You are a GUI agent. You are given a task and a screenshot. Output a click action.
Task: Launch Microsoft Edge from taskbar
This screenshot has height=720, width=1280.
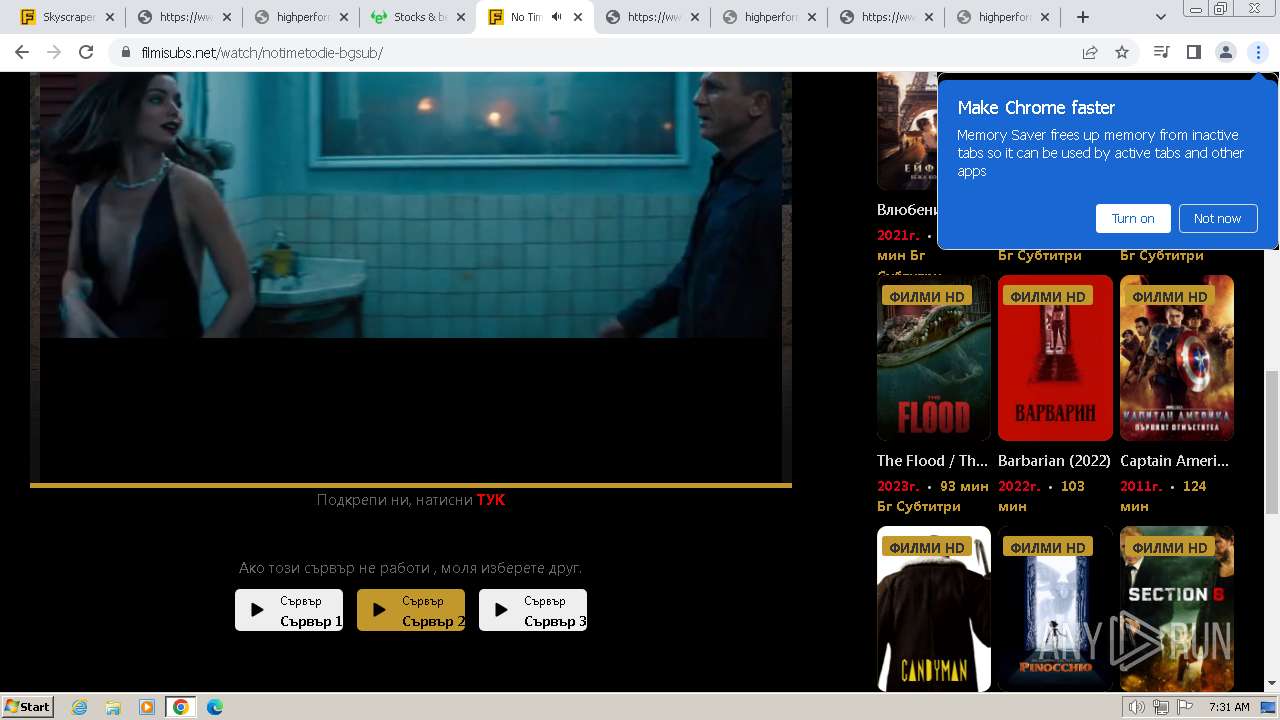tap(214, 707)
